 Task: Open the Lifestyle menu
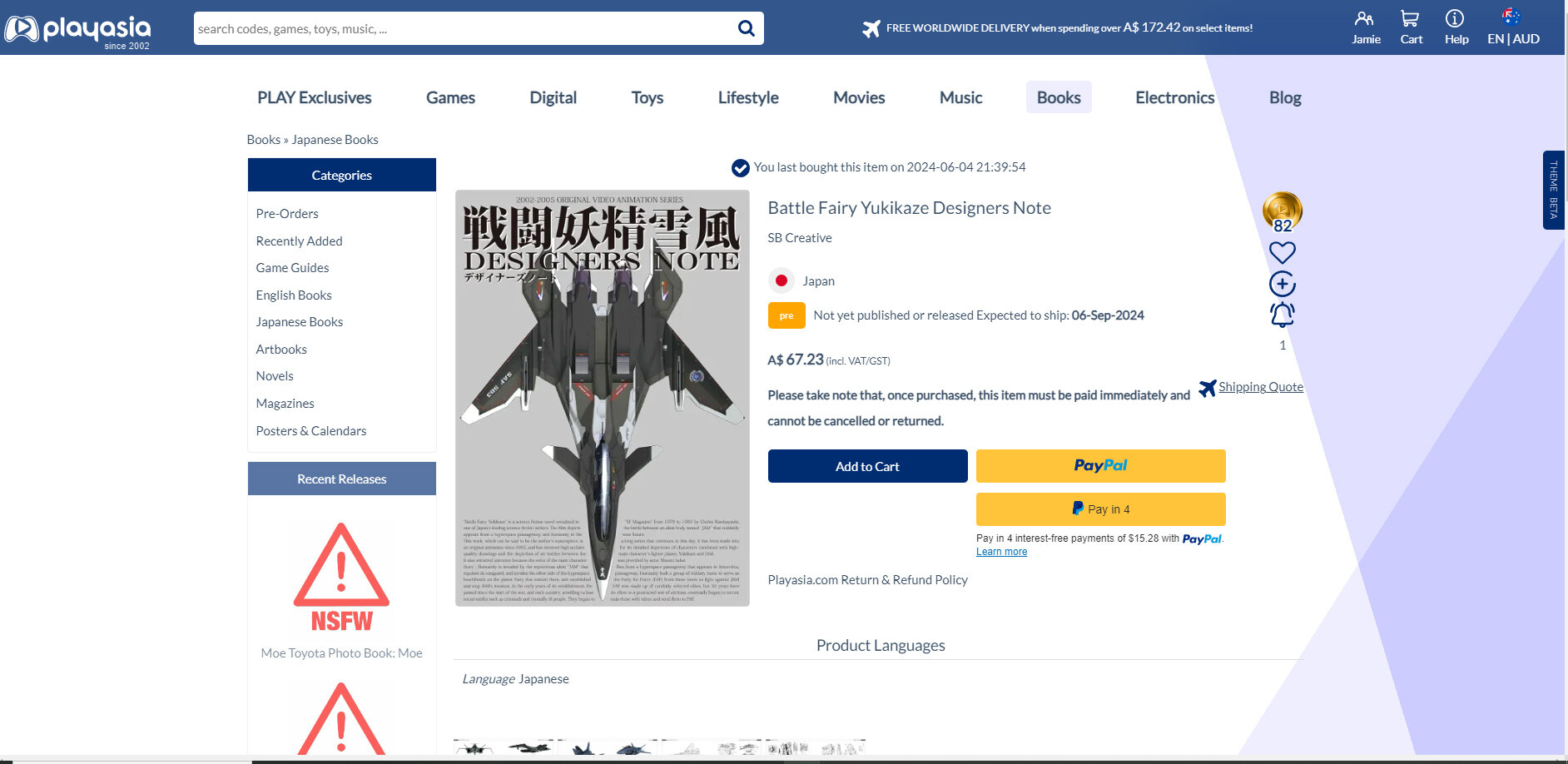(748, 97)
